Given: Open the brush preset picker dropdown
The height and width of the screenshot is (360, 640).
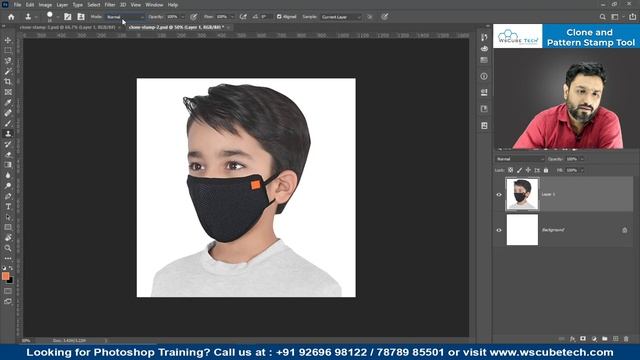Looking at the screenshot, I should [x=57, y=17].
